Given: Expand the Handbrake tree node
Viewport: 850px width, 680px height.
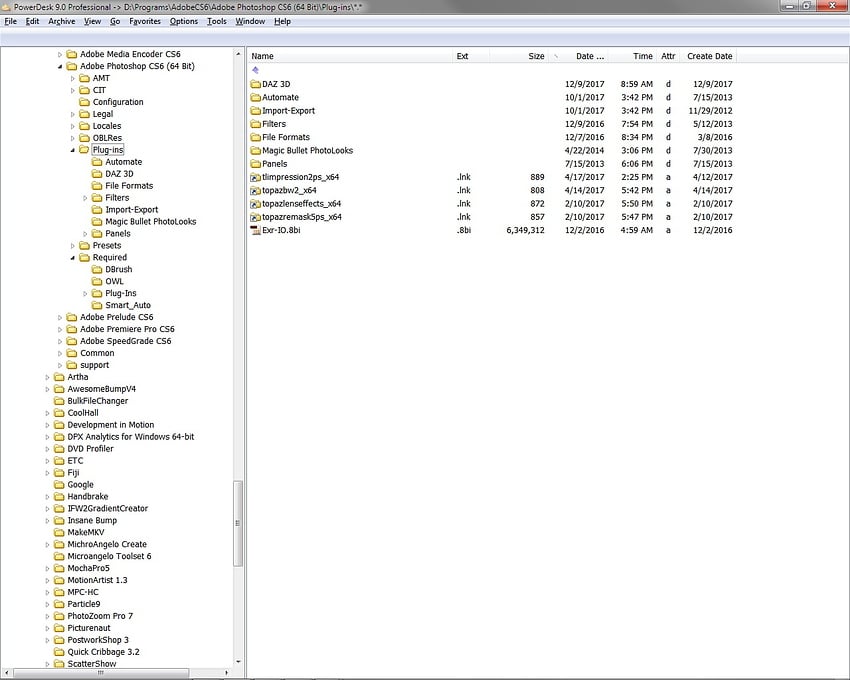Looking at the screenshot, I should click(48, 497).
